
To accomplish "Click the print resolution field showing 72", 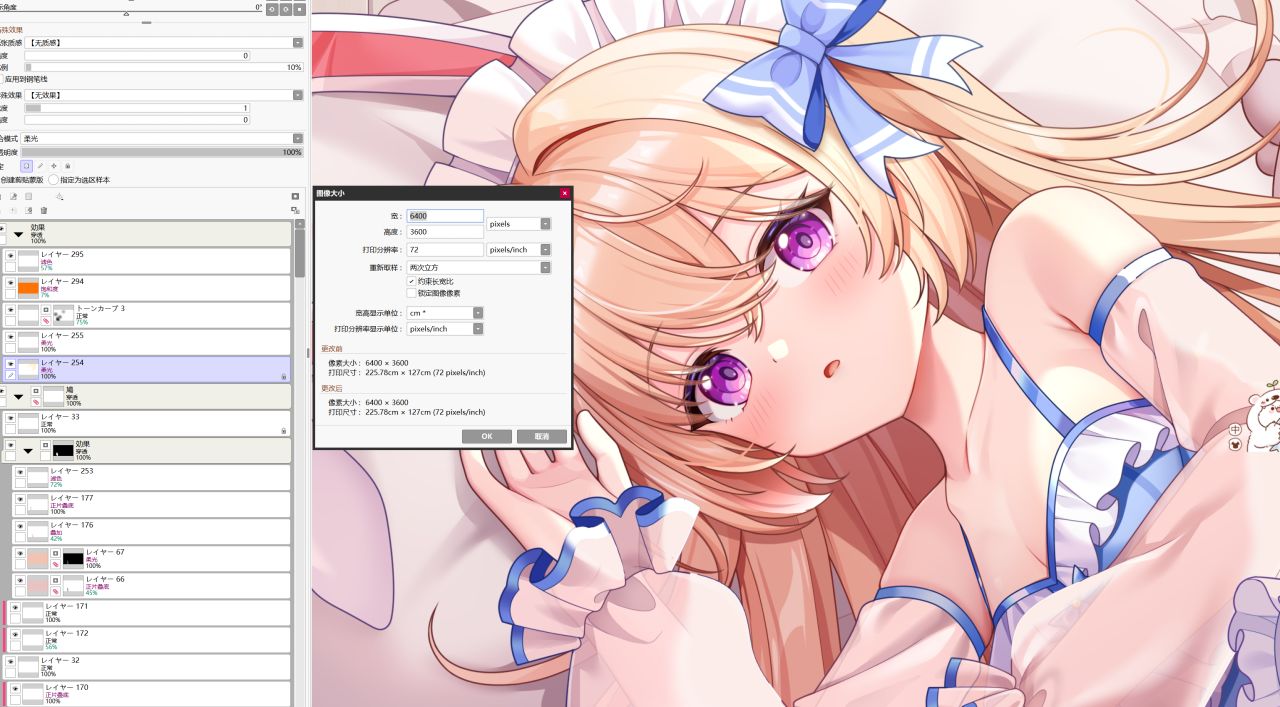I will tap(445, 250).
